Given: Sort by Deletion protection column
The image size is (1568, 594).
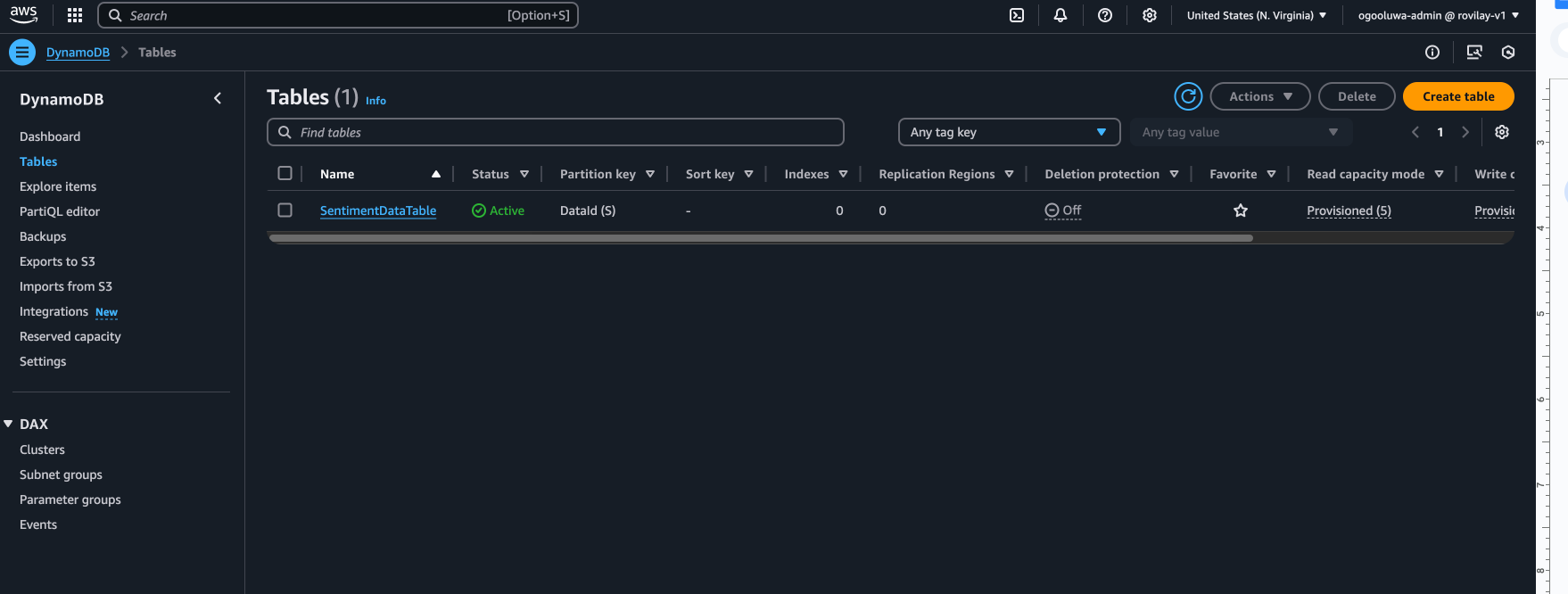Looking at the screenshot, I should pyautogui.click(x=1174, y=174).
